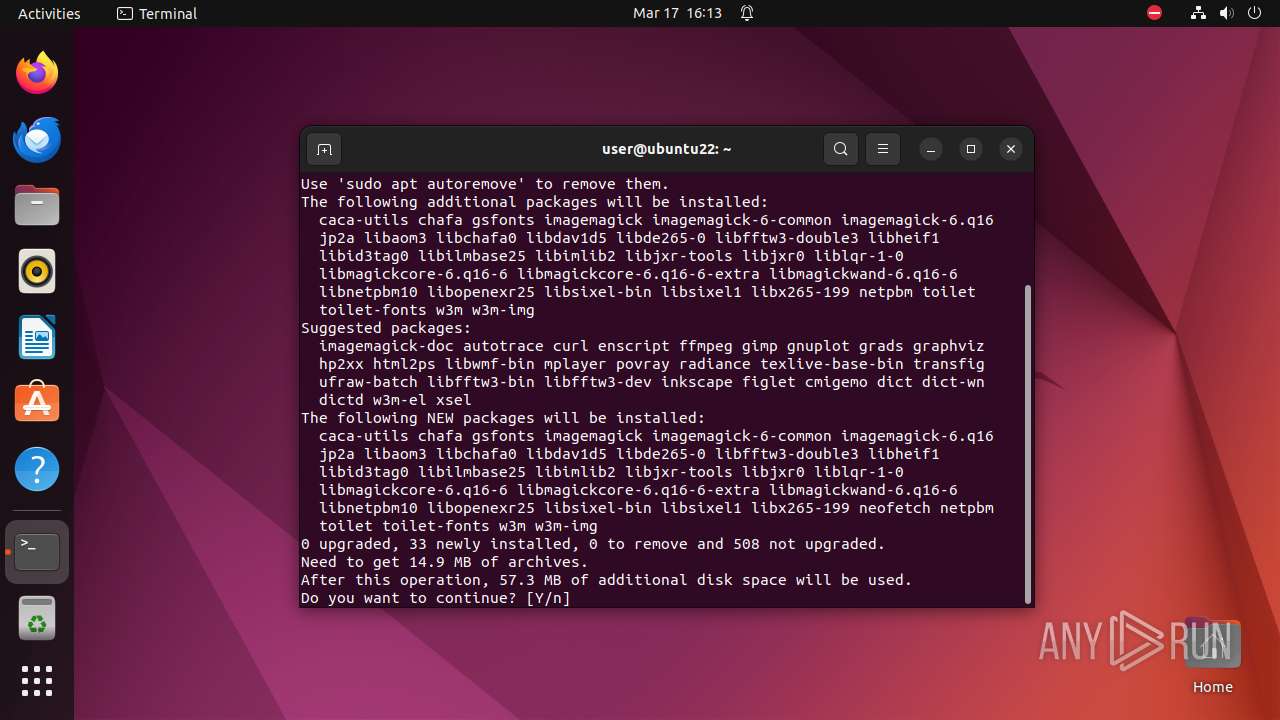The height and width of the screenshot is (720, 1280).
Task: Open the network status icon
Action: click(1199, 13)
